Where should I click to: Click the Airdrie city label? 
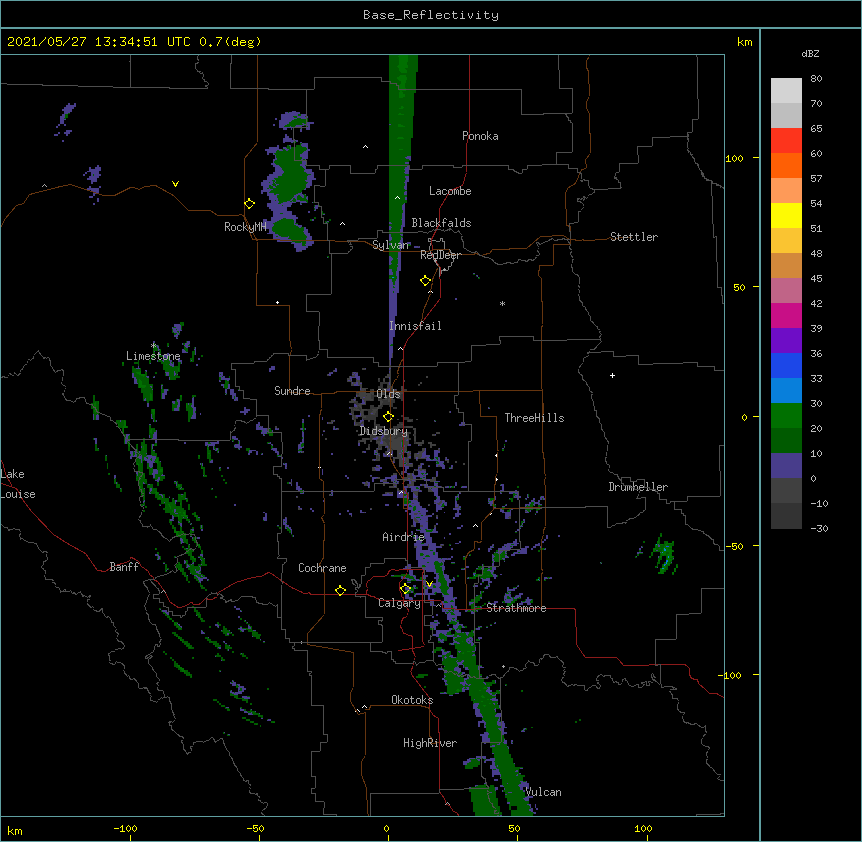click(x=403, y=537)
